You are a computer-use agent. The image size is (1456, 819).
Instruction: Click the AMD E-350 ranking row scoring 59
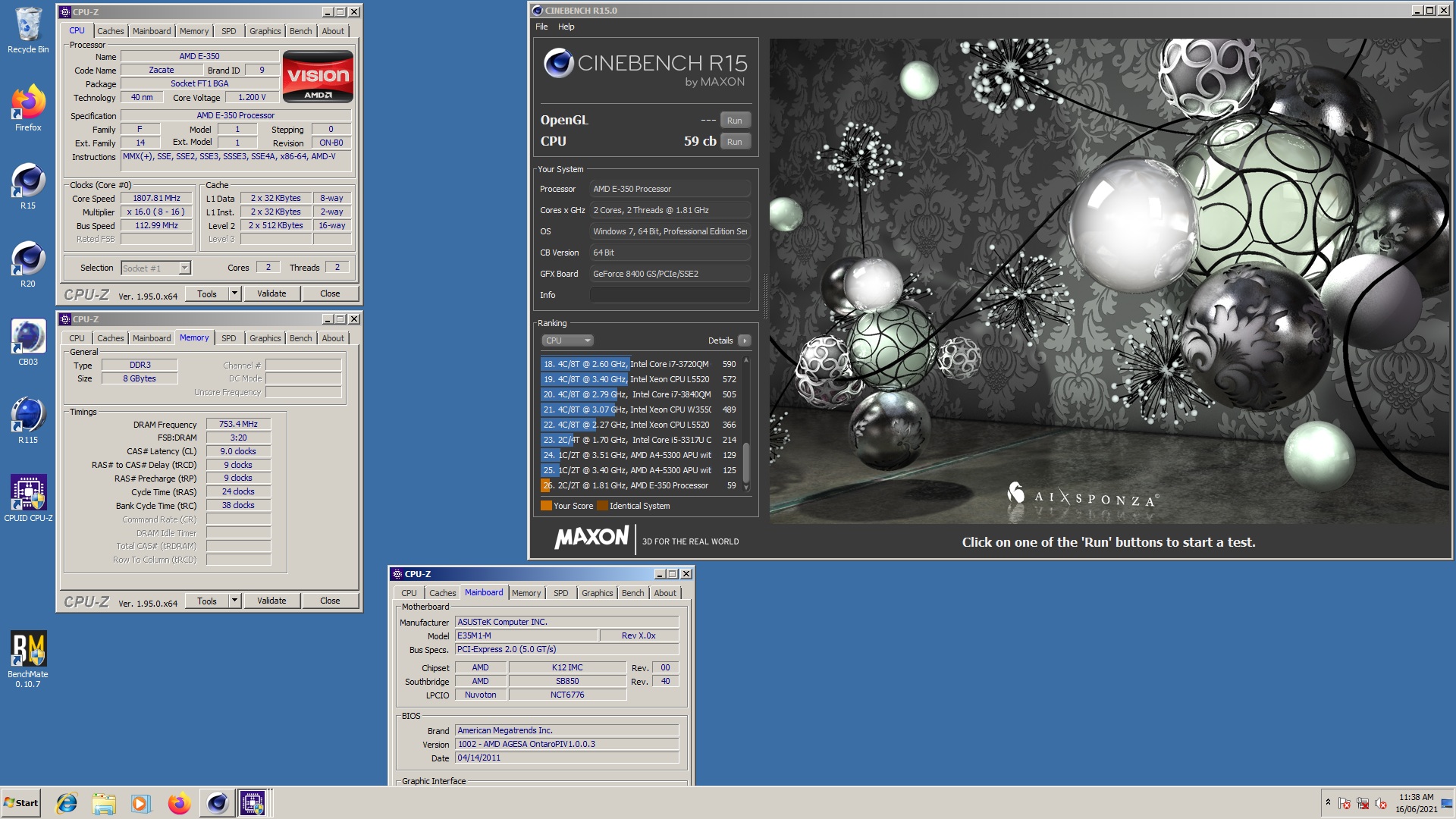pos(640,485)
